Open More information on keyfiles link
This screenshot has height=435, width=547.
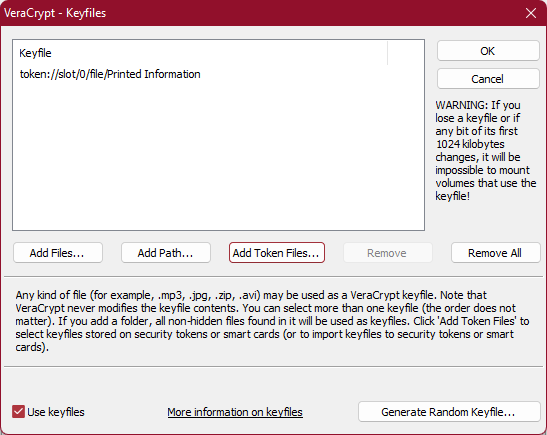[x=235, y=412]
